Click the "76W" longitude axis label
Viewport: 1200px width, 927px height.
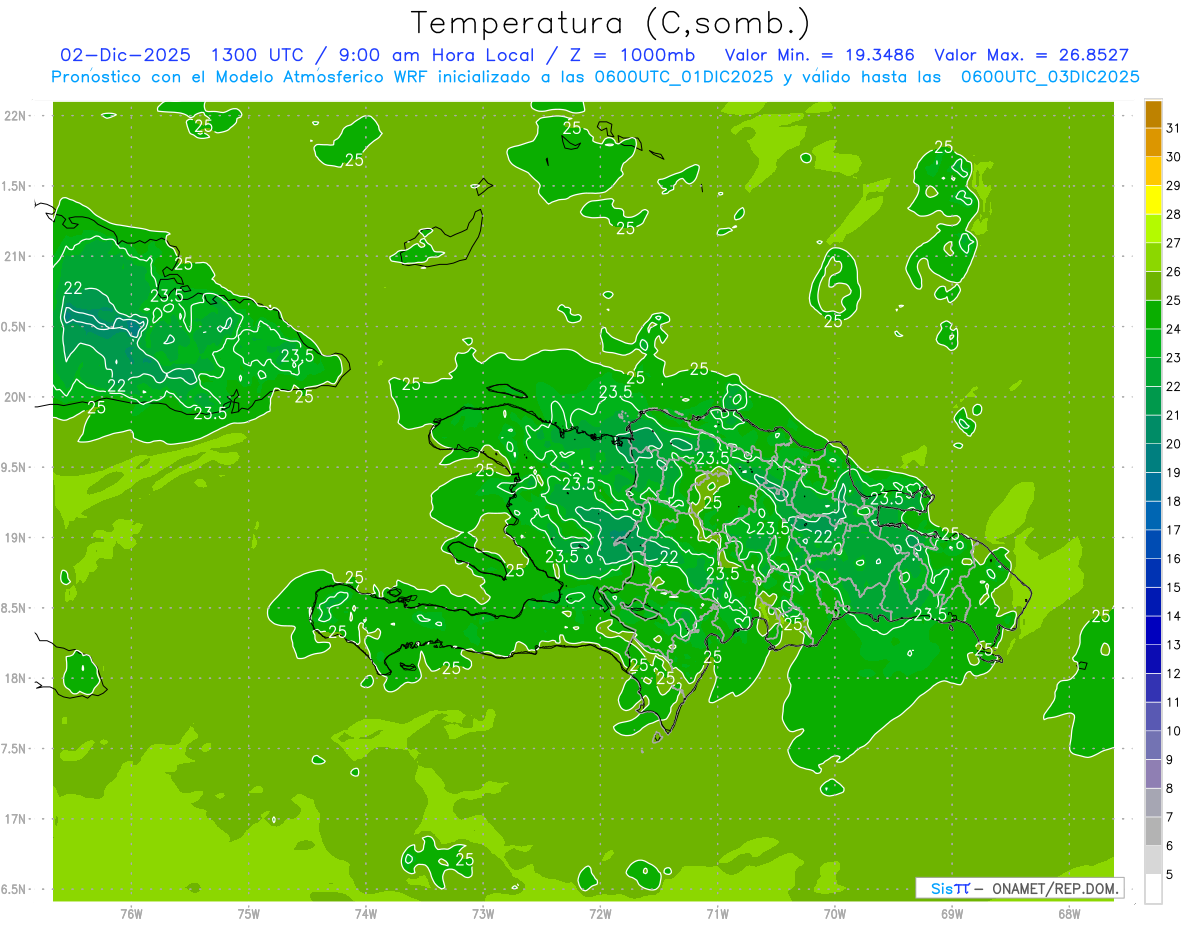coord(131,914)
